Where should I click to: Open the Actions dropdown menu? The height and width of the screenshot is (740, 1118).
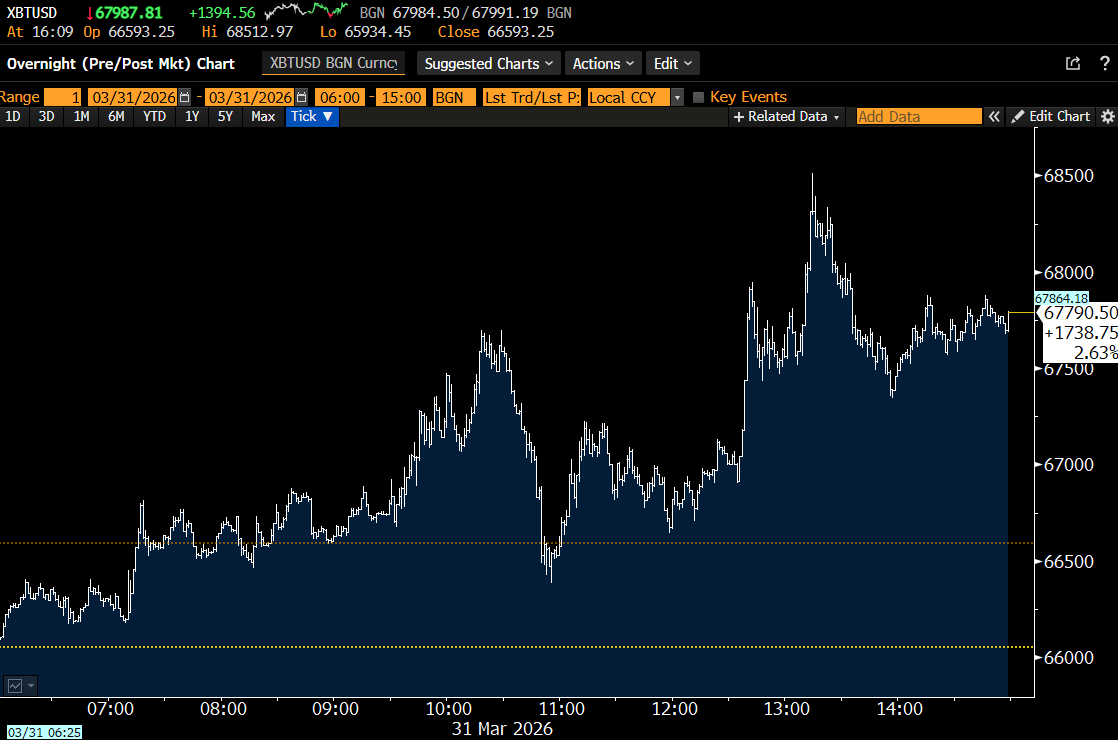(x=603, y=63)
